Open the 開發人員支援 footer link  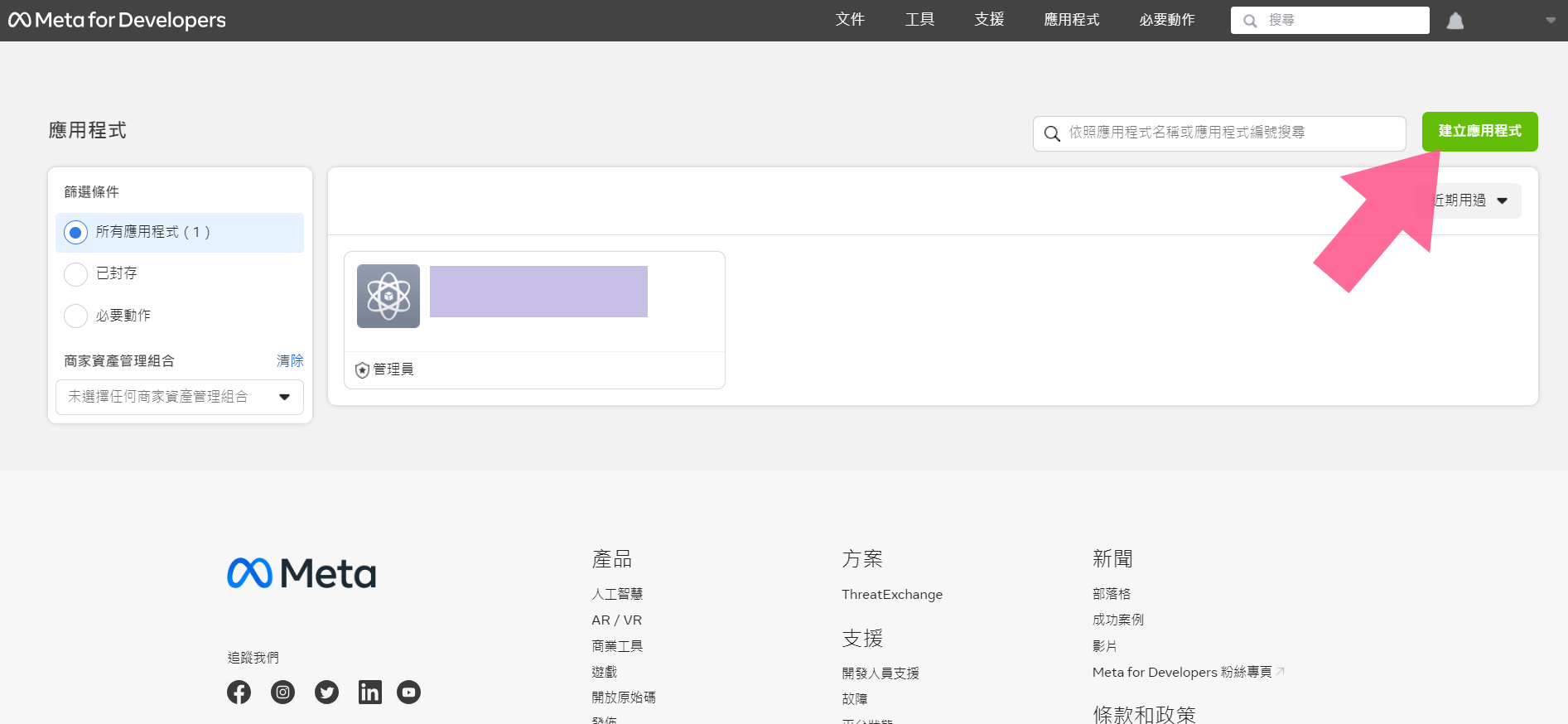(x=880, y=673)
